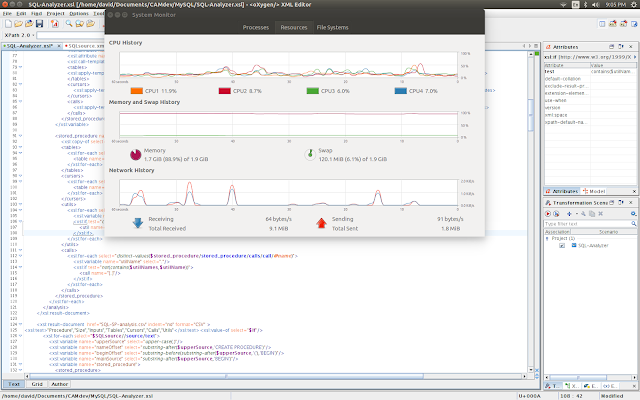The image size is (640, 400).
Task: Switch to the File Systems tab
Action: [x=333, y=27]
